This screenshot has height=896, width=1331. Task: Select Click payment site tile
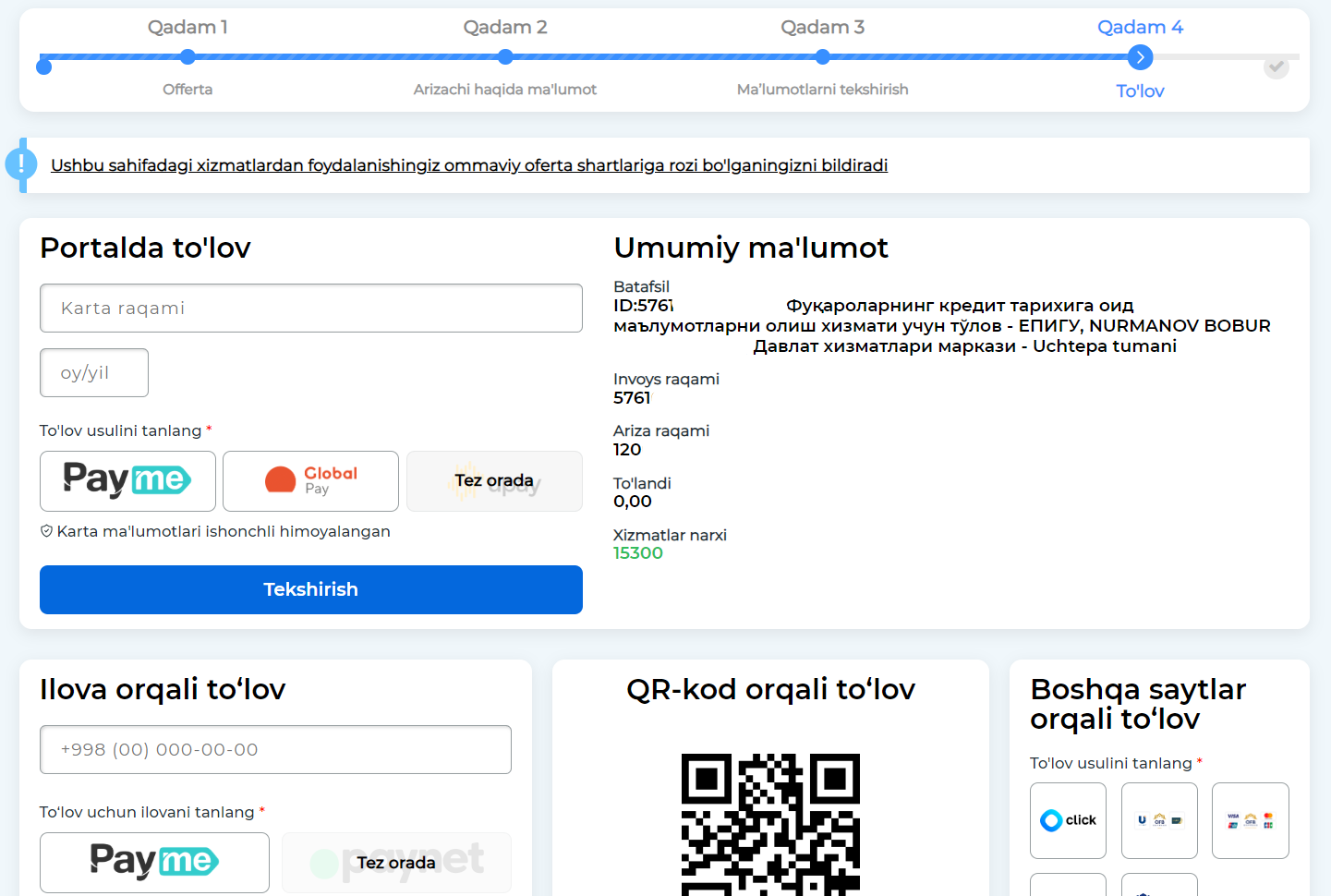[x=1068, y=820]
